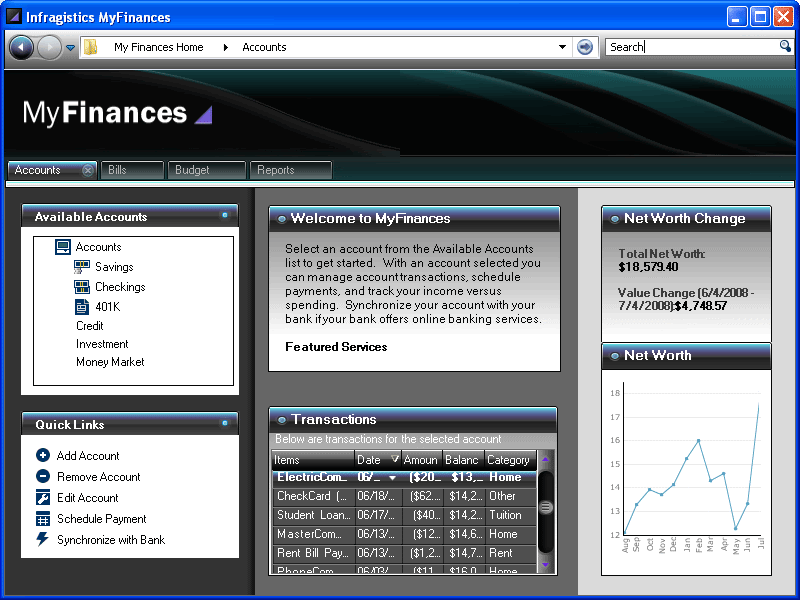This screenshot has height=600, width=800.
Task: Click the transactions scrollbar down arrow
Action: pos(545,564)
